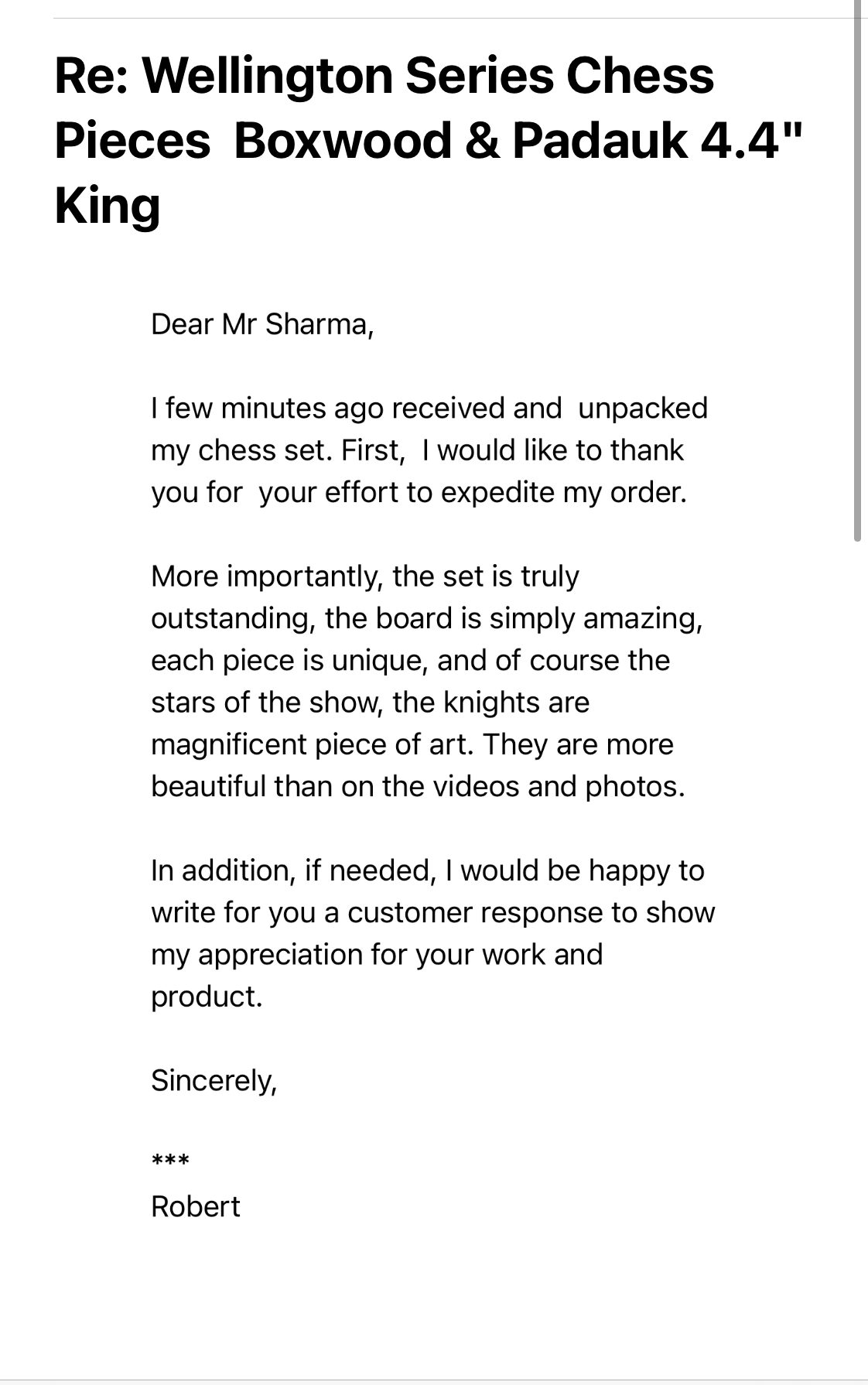Click the line "outstanding, the board is simply amazing,"
The width and height of the screenshot is (868, 1385).
coord(427,618)
